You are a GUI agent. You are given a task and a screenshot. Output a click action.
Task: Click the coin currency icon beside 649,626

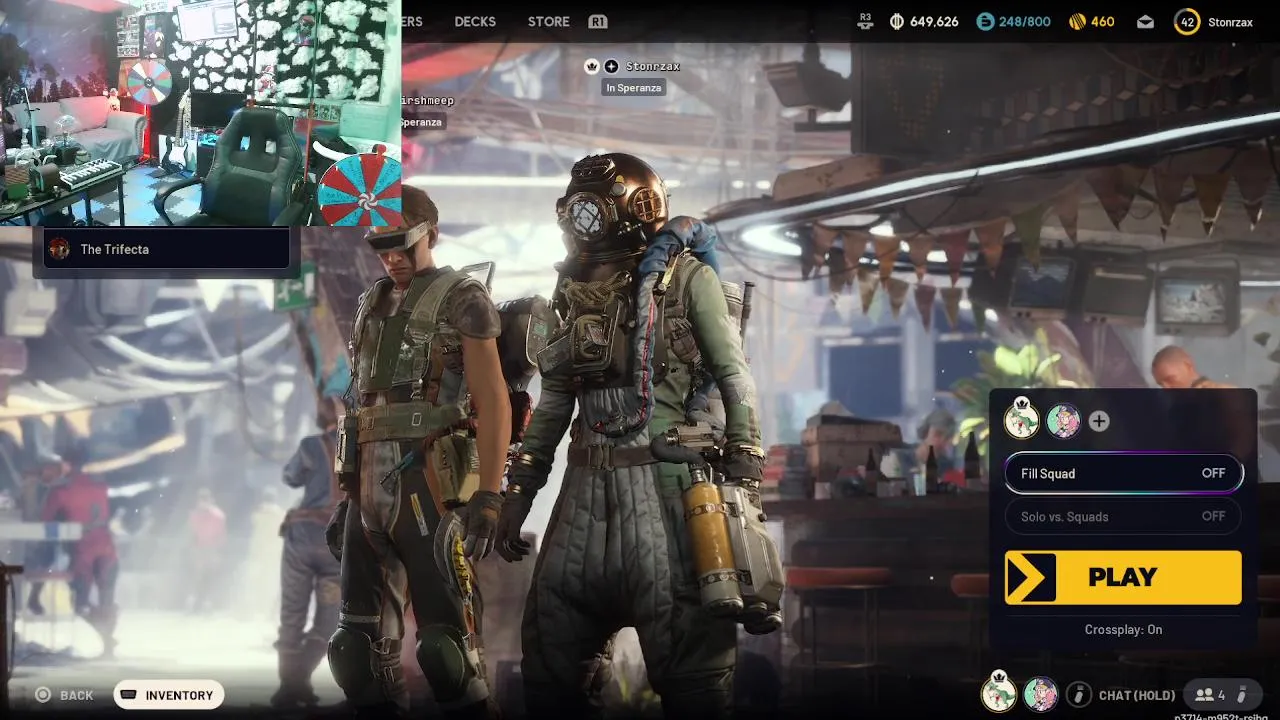(897, 21)
